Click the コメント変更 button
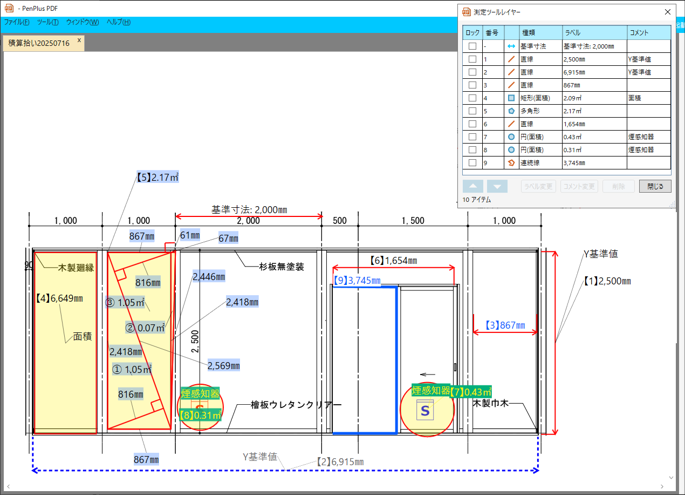 pyautogui.click(x=579, y=187)
